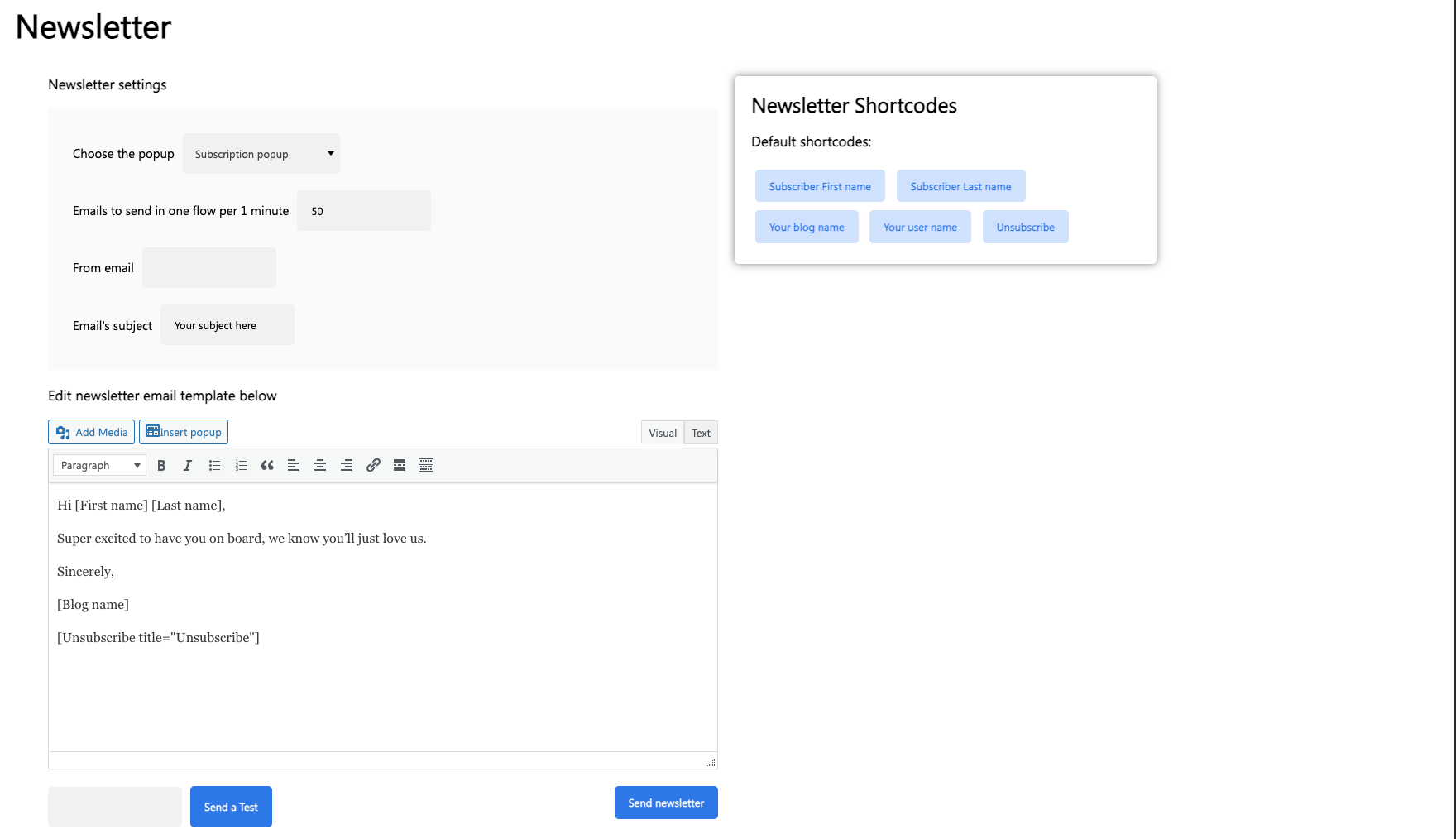Center align the text
Screen dimensions: 1456x839
[320, 466]
